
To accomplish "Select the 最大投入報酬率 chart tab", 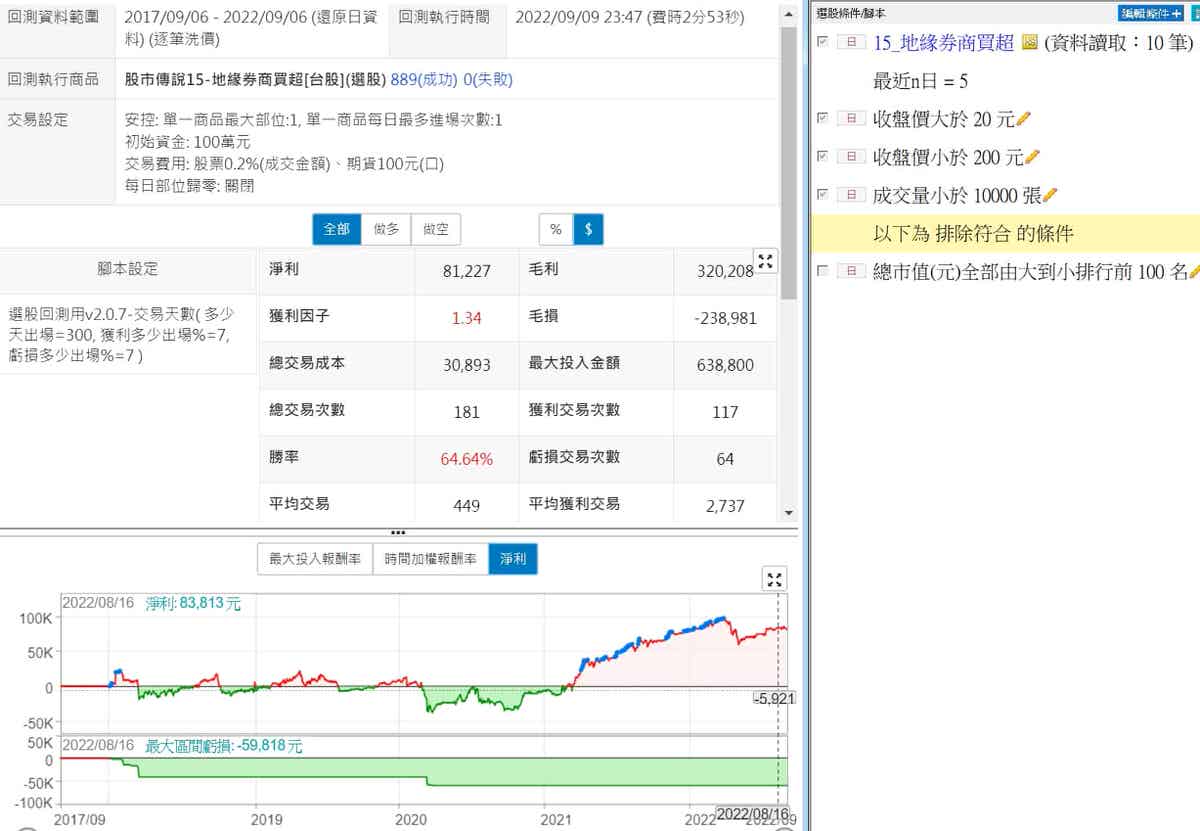I will pos(315,560).
